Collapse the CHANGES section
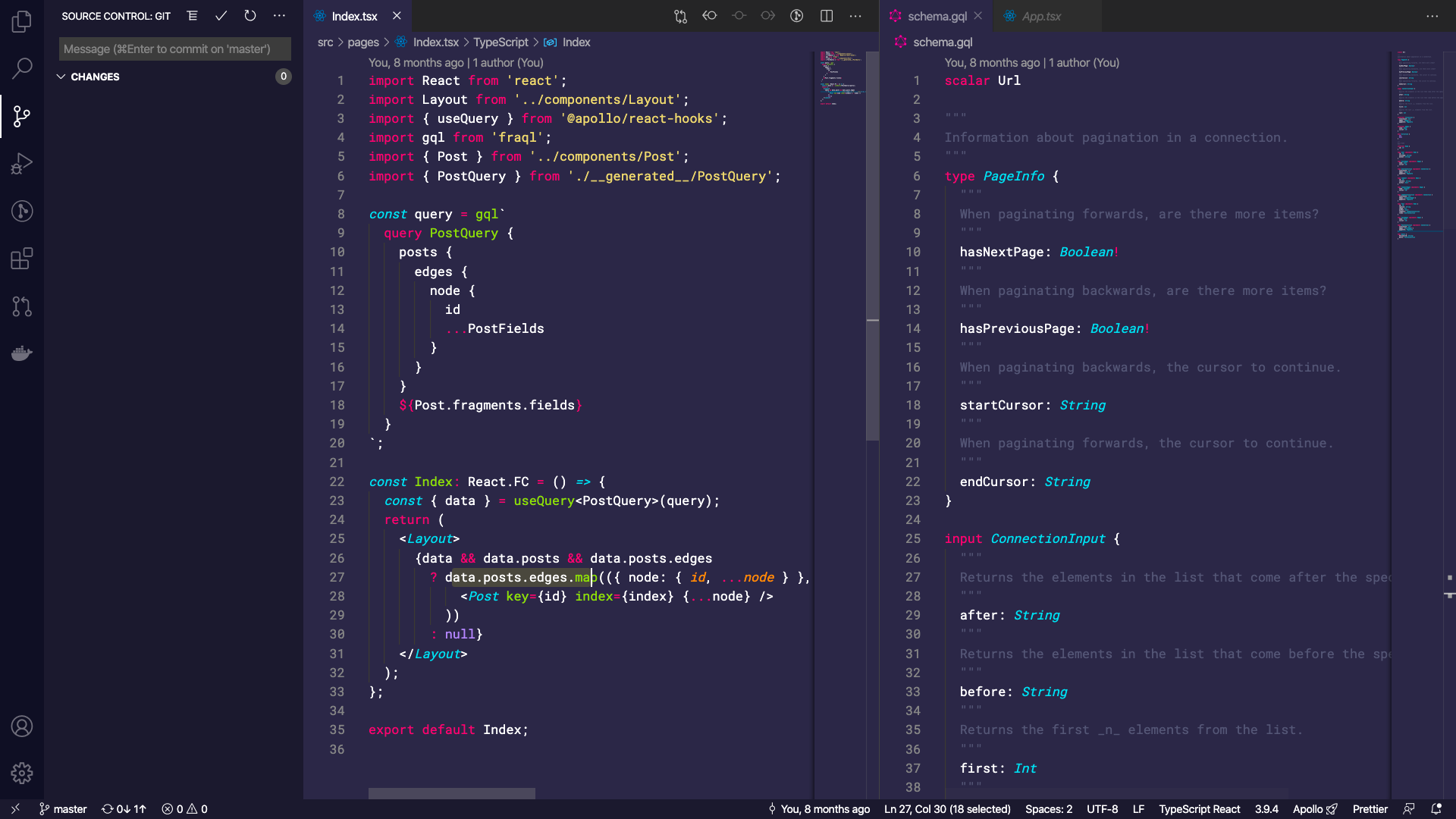 point(61,77)
